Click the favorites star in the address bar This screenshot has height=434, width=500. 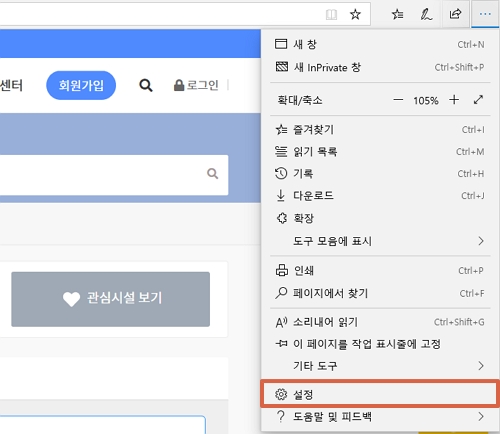coord(355,14)
